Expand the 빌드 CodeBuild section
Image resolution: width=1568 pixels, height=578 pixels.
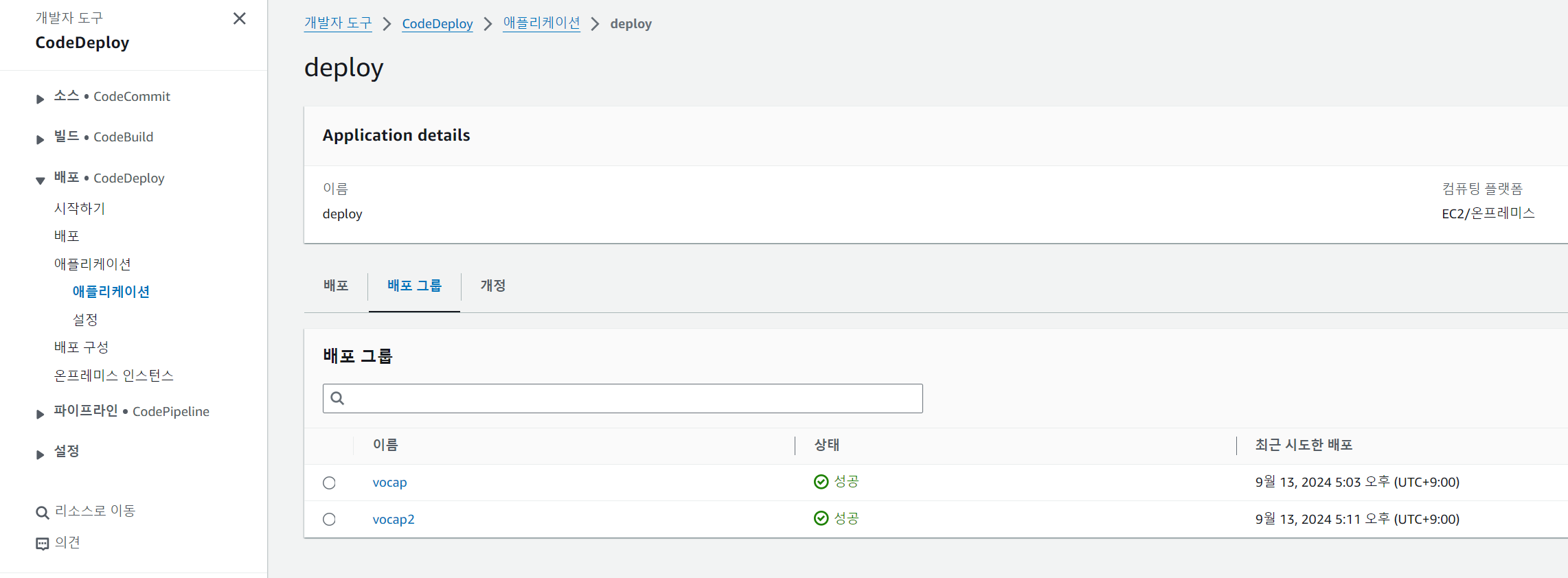[x=40, y=139]
